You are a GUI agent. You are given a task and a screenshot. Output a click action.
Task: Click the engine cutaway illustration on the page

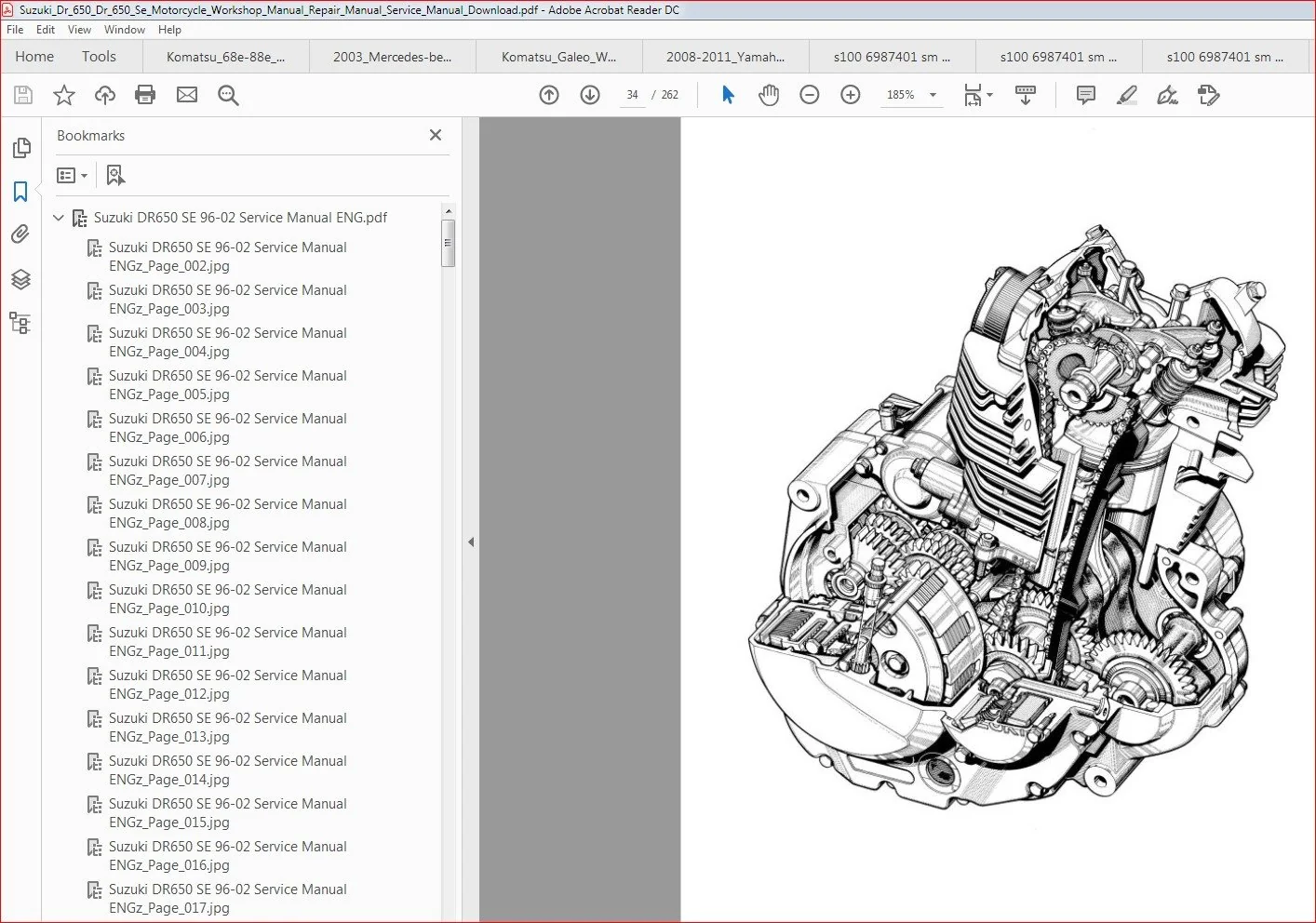(1016, 517)
